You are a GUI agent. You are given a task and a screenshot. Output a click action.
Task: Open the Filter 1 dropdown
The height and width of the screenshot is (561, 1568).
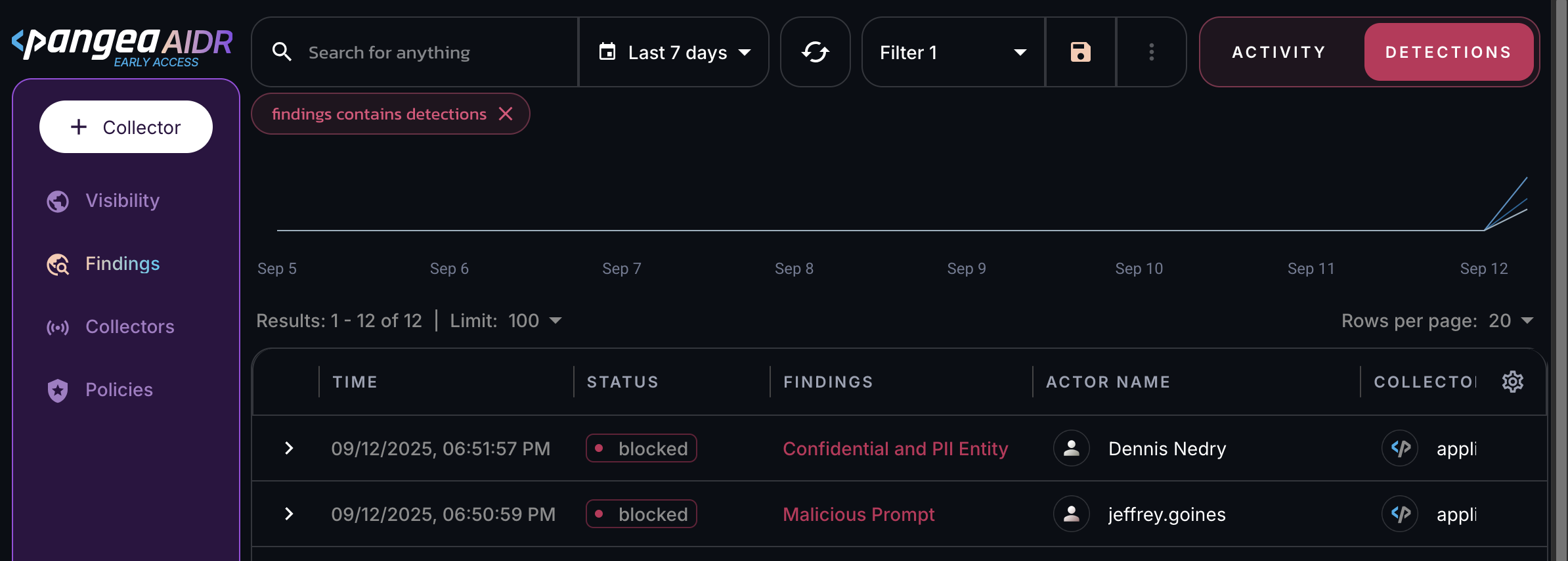pyautogui.click(x=953, y=52)
